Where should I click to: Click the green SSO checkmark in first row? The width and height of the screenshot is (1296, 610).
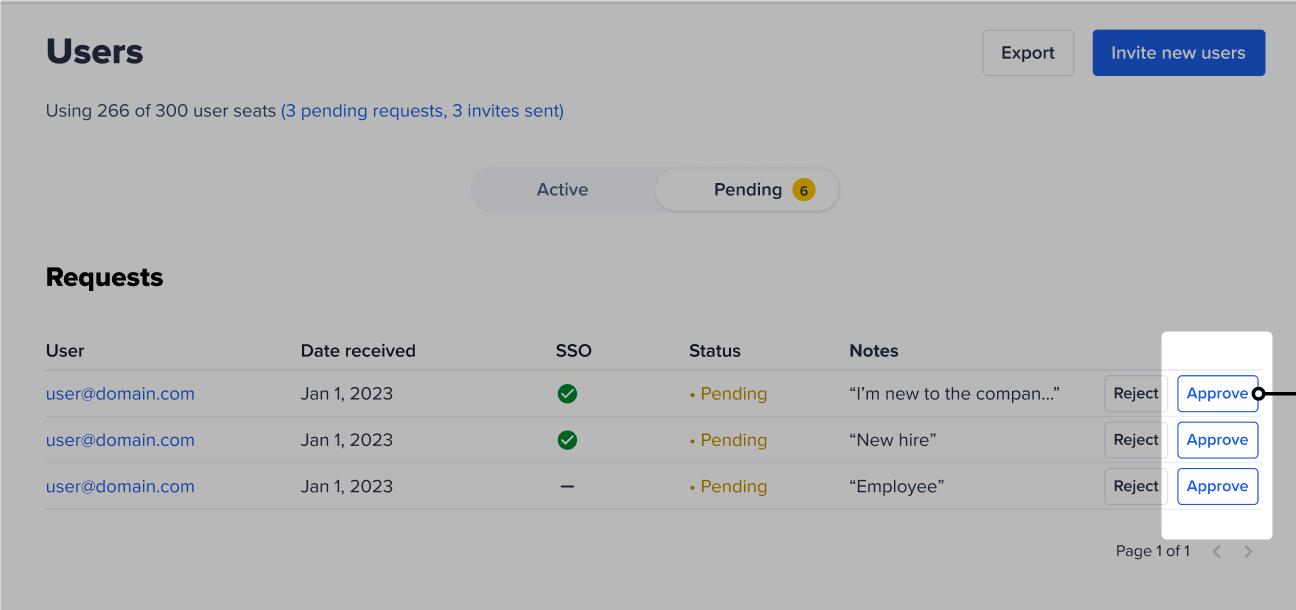point(567,394)
